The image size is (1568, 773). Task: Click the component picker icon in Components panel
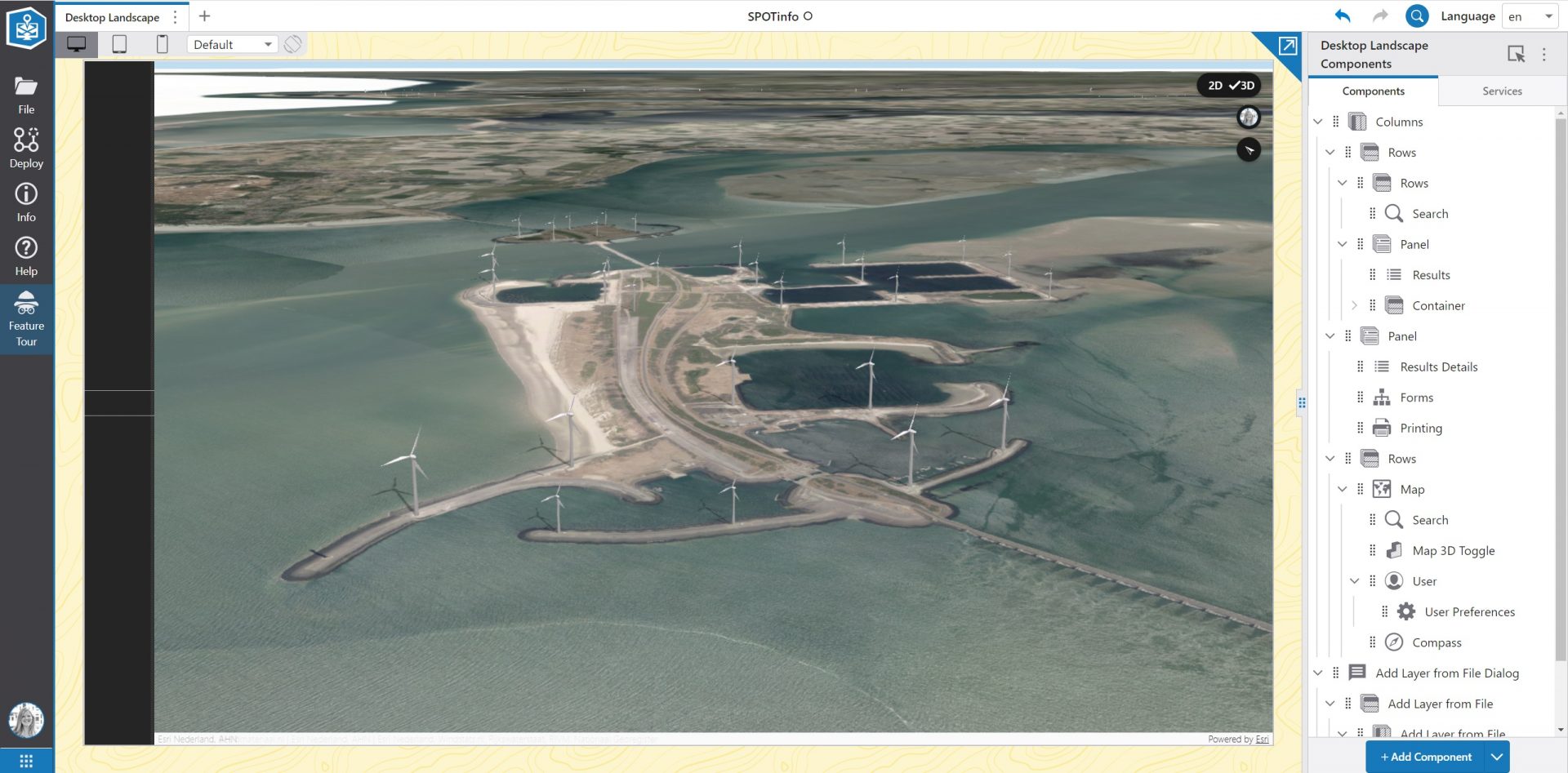tap(1517, 54)
